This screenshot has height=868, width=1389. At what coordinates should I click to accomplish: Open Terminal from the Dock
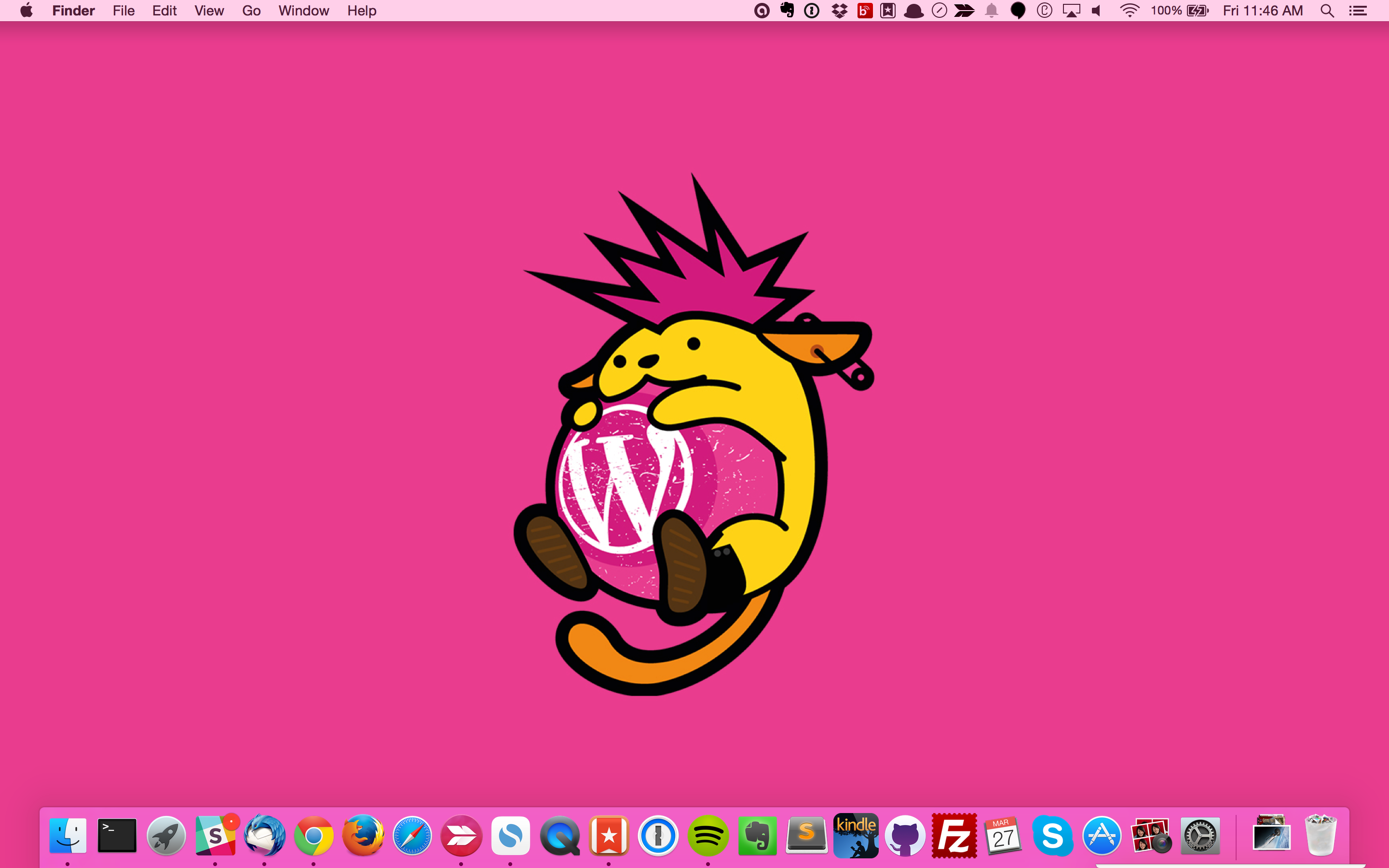tap(117, 836)
